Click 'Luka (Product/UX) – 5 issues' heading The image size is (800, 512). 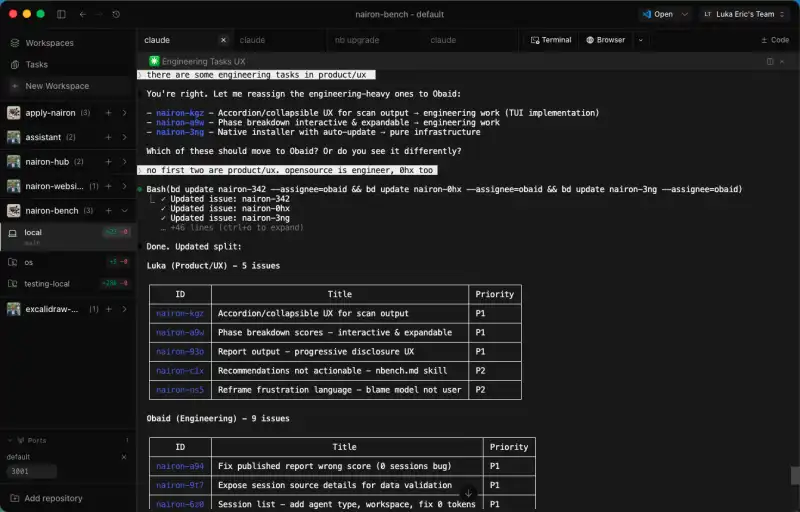(x=213, y=266)
